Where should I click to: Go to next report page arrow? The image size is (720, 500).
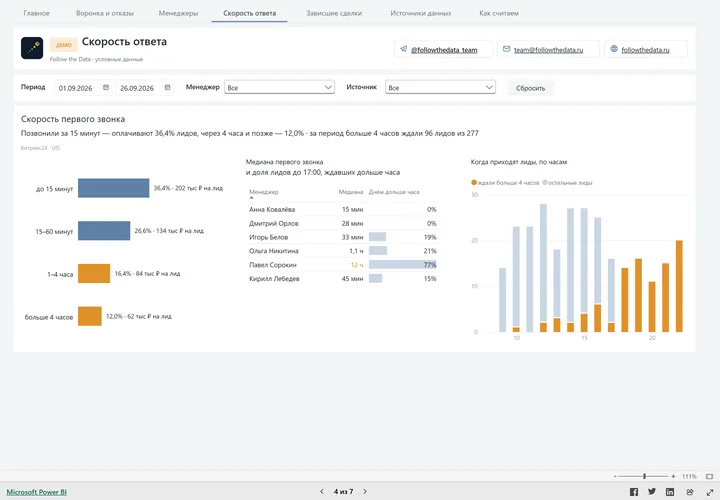point(365,492)
